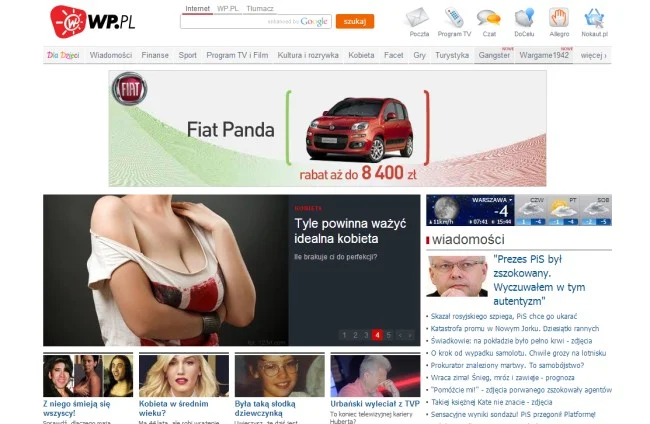Open the Allegro hand icon
The image size is (650, 424).
coord(559,17)
